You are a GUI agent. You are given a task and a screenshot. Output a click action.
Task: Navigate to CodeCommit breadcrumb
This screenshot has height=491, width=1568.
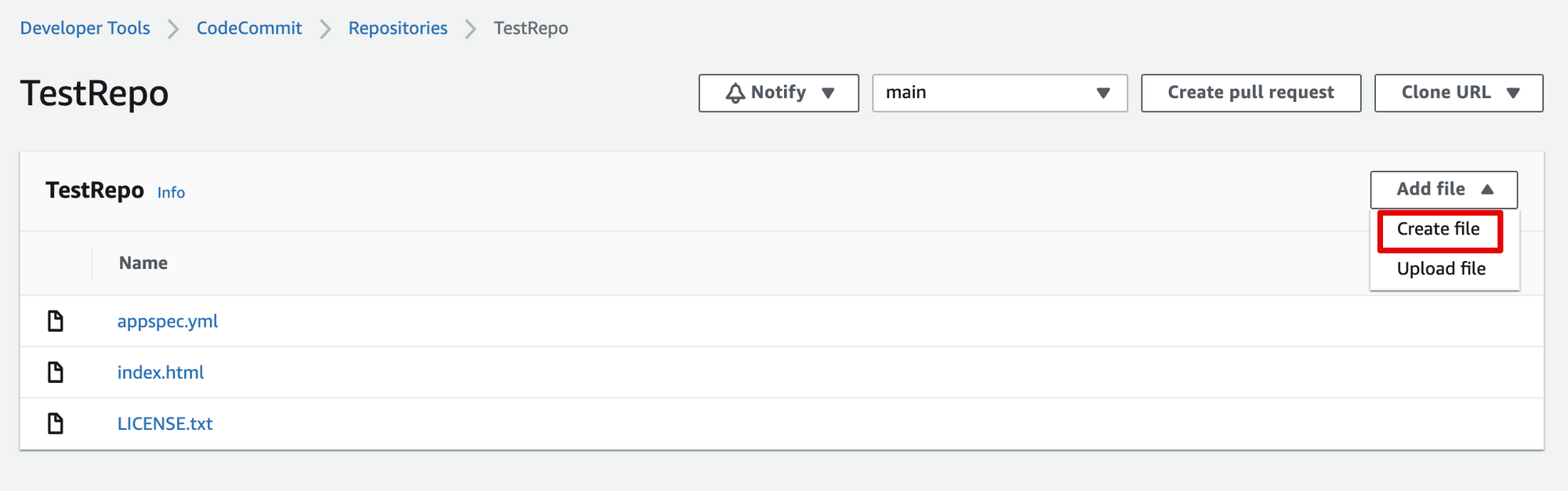249,28
